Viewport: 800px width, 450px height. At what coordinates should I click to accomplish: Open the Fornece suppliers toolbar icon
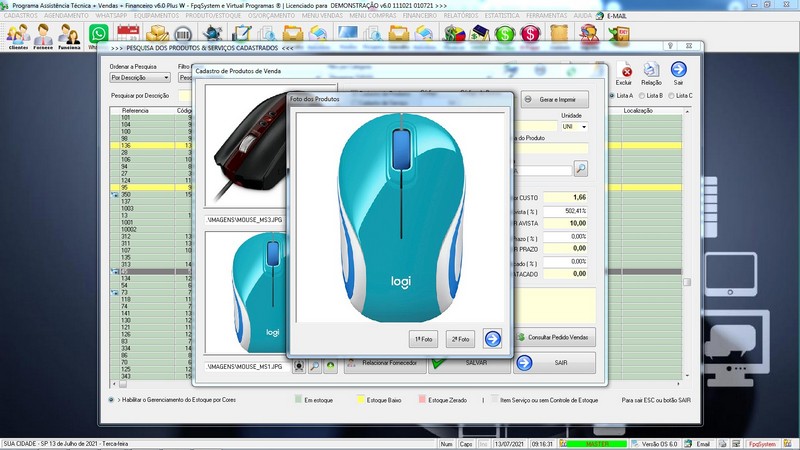click(x=43, y=36)
